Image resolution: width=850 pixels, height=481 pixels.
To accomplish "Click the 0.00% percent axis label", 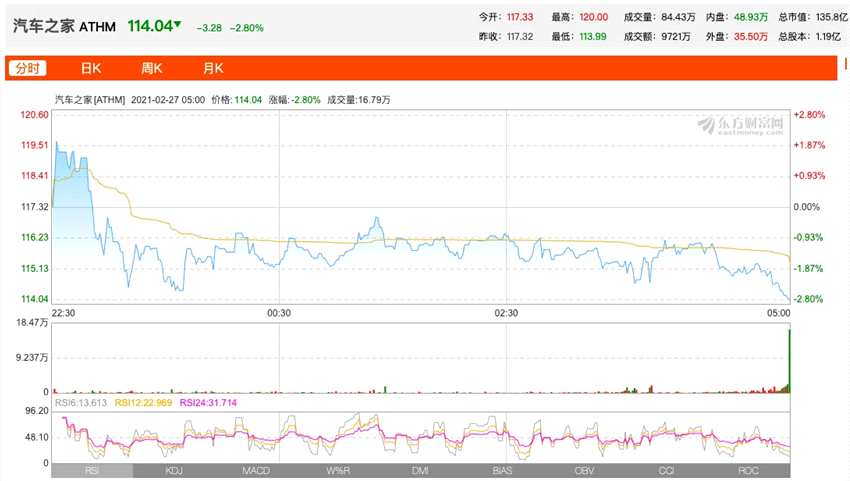I will tap(807, 207).
